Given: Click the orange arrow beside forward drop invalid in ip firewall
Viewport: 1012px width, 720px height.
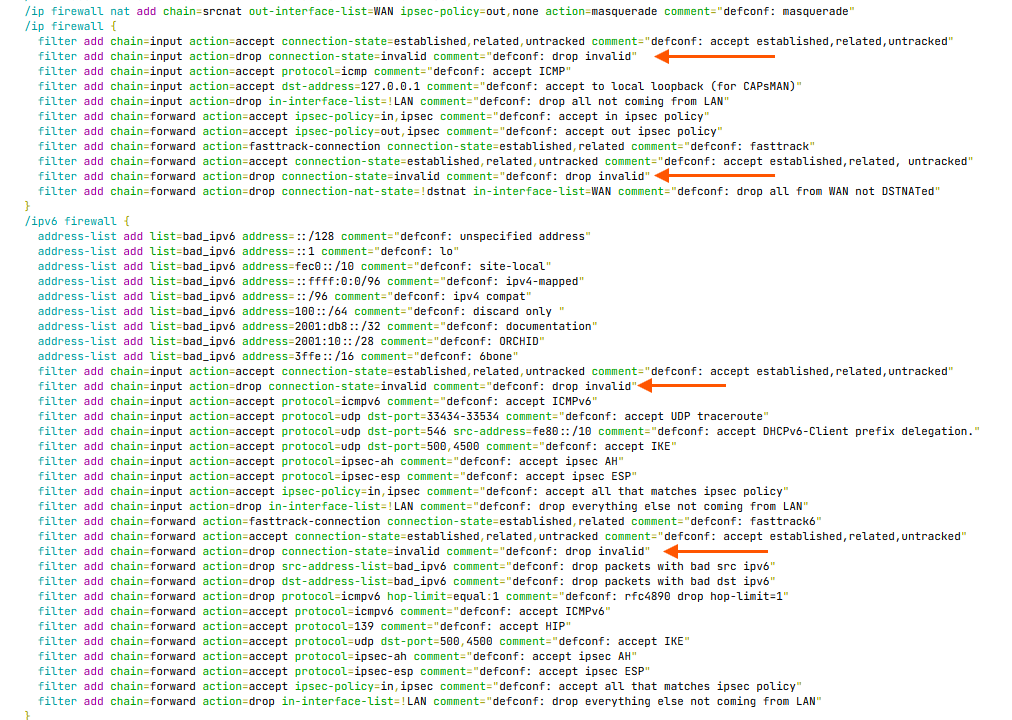Looking at the screenshot, I should 714,175.
